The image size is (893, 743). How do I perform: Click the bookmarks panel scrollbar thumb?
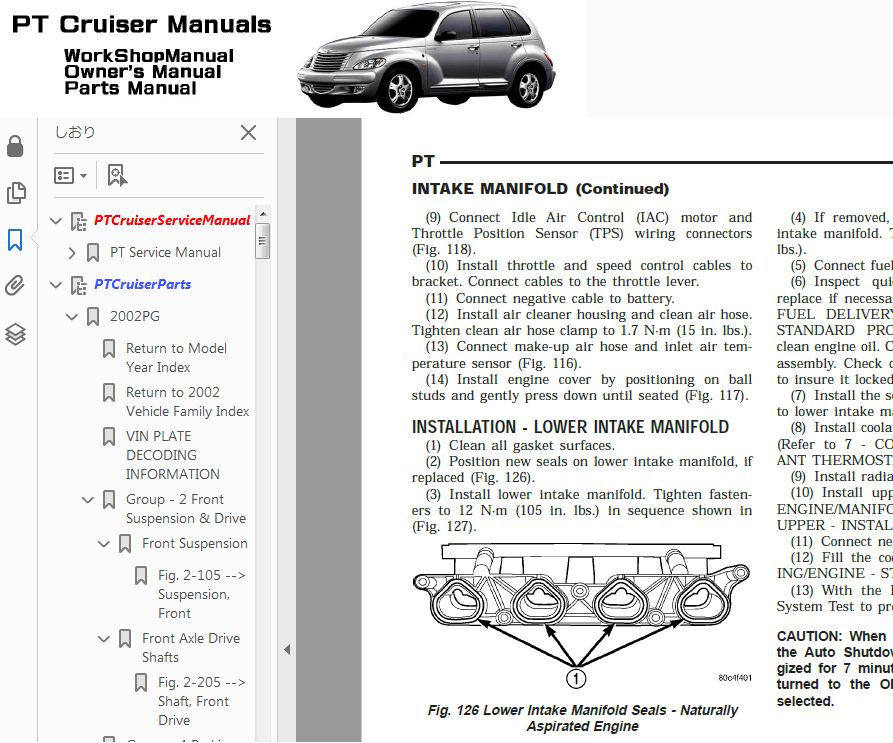pyautogui.click(x=263, y=241)
